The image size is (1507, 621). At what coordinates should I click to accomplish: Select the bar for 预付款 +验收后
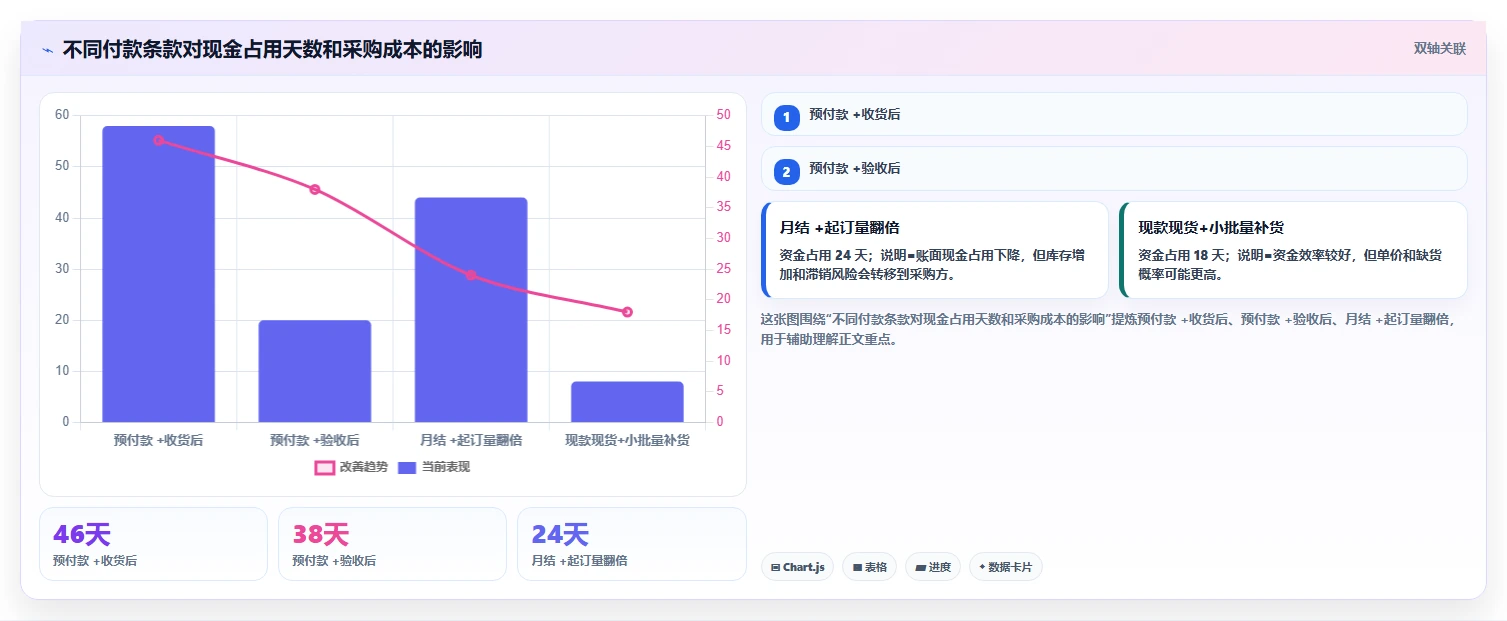(315, 371)
